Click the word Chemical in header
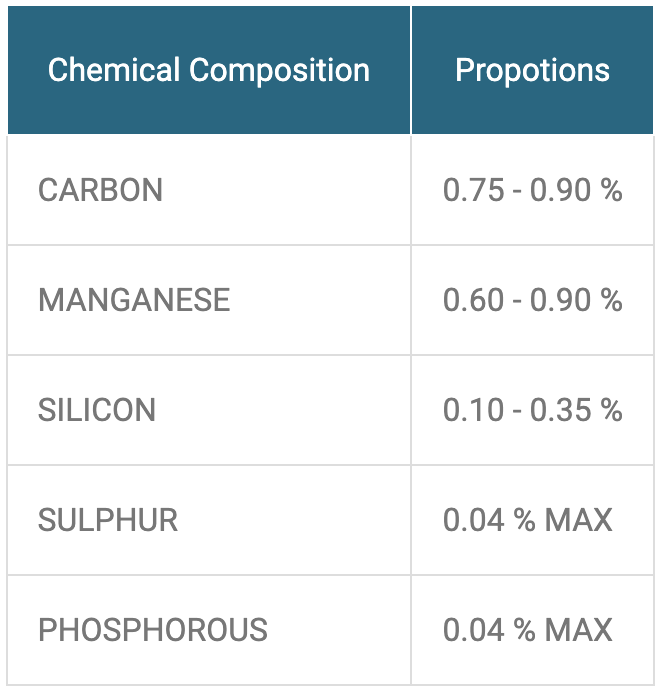This screenshot has width=662, height=692. [x=114, y=70]
